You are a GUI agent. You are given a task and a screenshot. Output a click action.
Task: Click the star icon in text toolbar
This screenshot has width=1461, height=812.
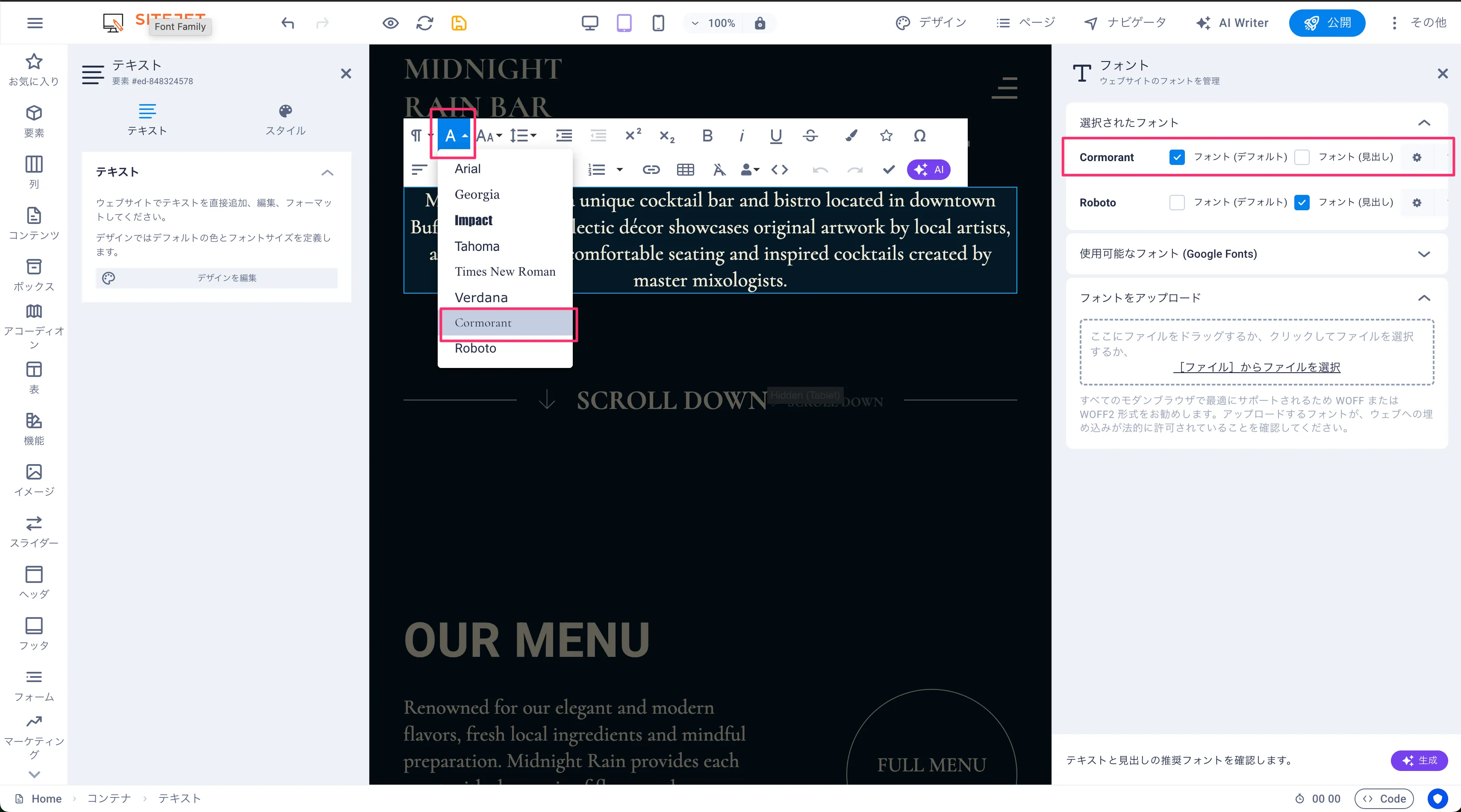click(886, 135)
